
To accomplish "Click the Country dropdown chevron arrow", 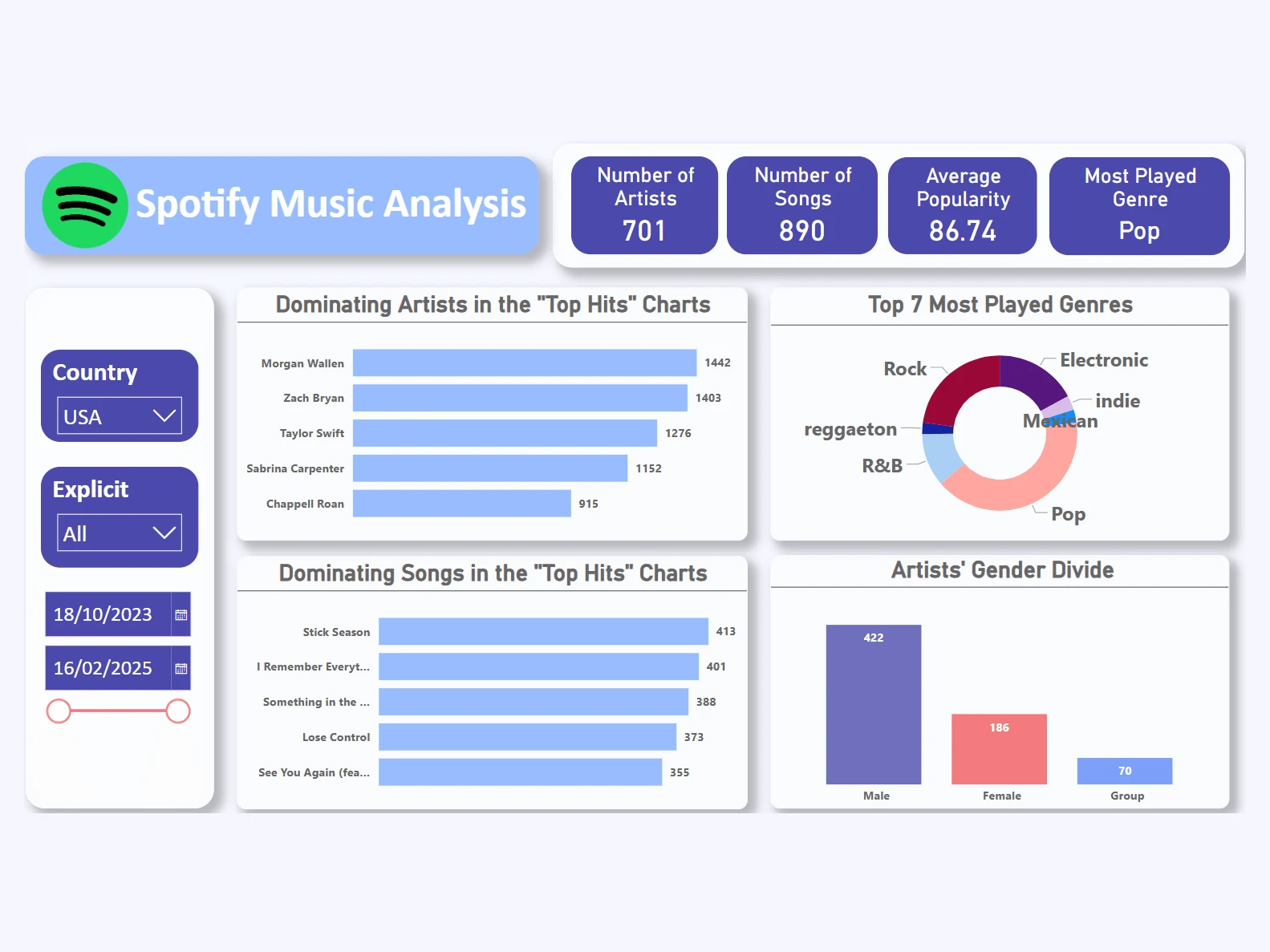I will coord(164,415).
